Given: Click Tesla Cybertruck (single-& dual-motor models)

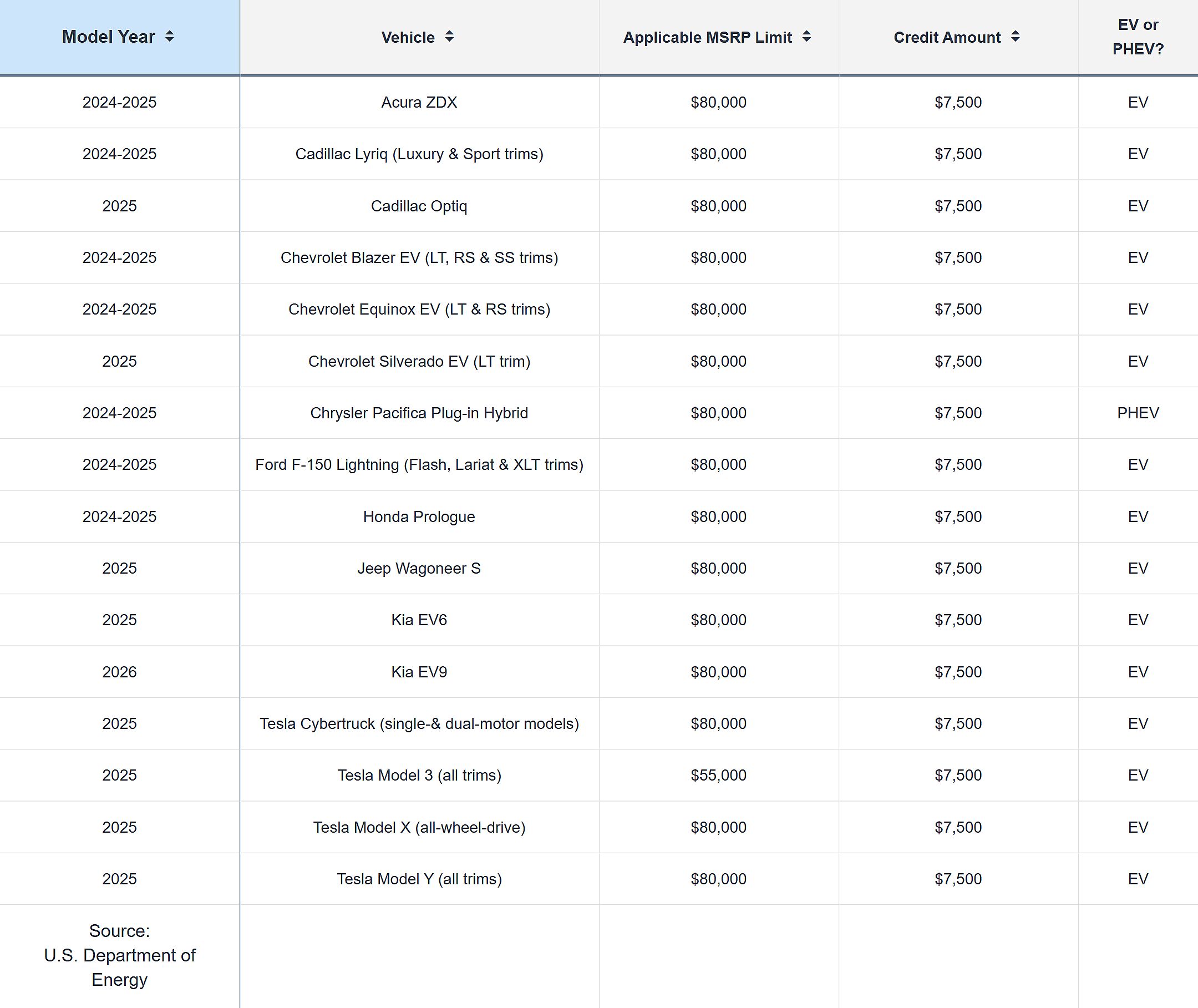Looking at the screenshot, I should (419, 723).
